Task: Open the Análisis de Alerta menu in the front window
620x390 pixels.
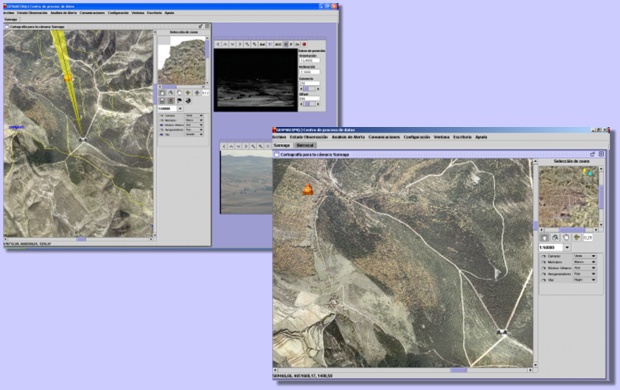Action: pos(348,137)
